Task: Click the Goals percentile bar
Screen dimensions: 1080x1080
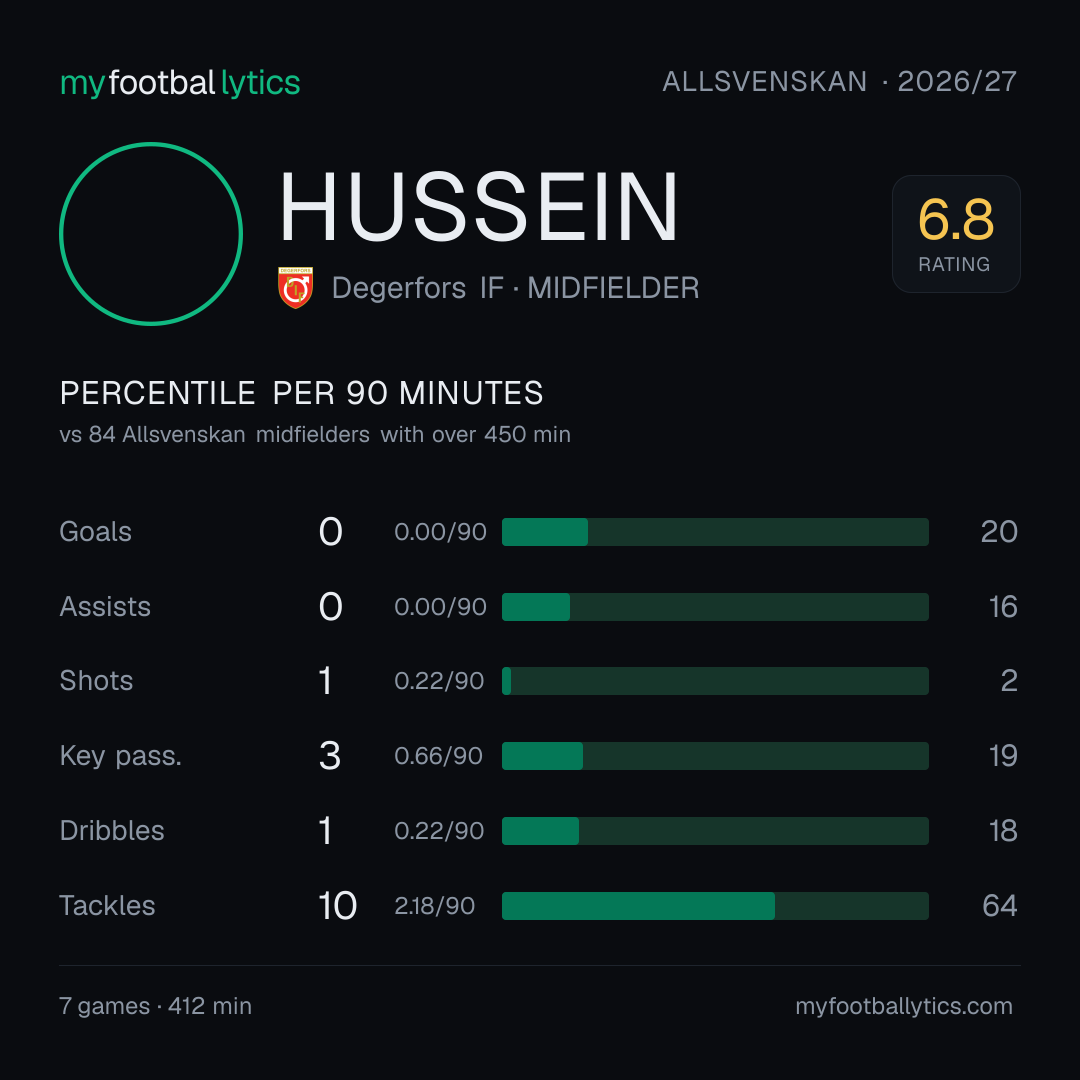Action: (715, 532)
